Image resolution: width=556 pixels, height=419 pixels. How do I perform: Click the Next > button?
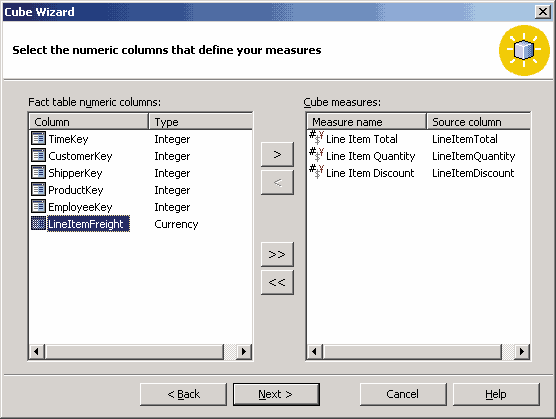[x=276, y=394]
